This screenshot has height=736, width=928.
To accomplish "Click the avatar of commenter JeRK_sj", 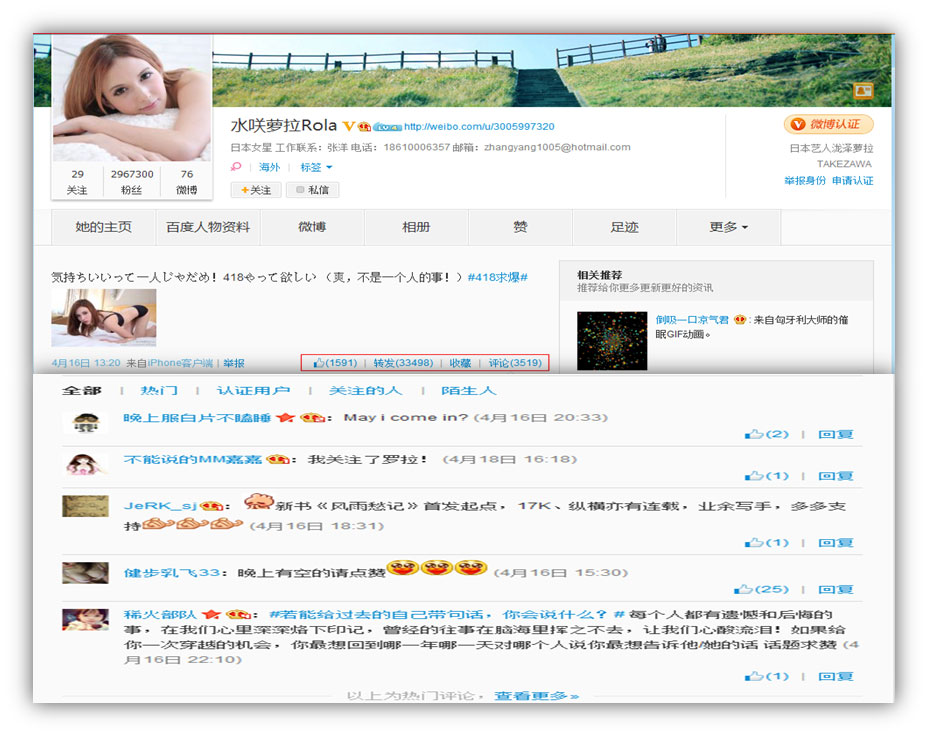I will pyautogui.click(x=85, y=506).
